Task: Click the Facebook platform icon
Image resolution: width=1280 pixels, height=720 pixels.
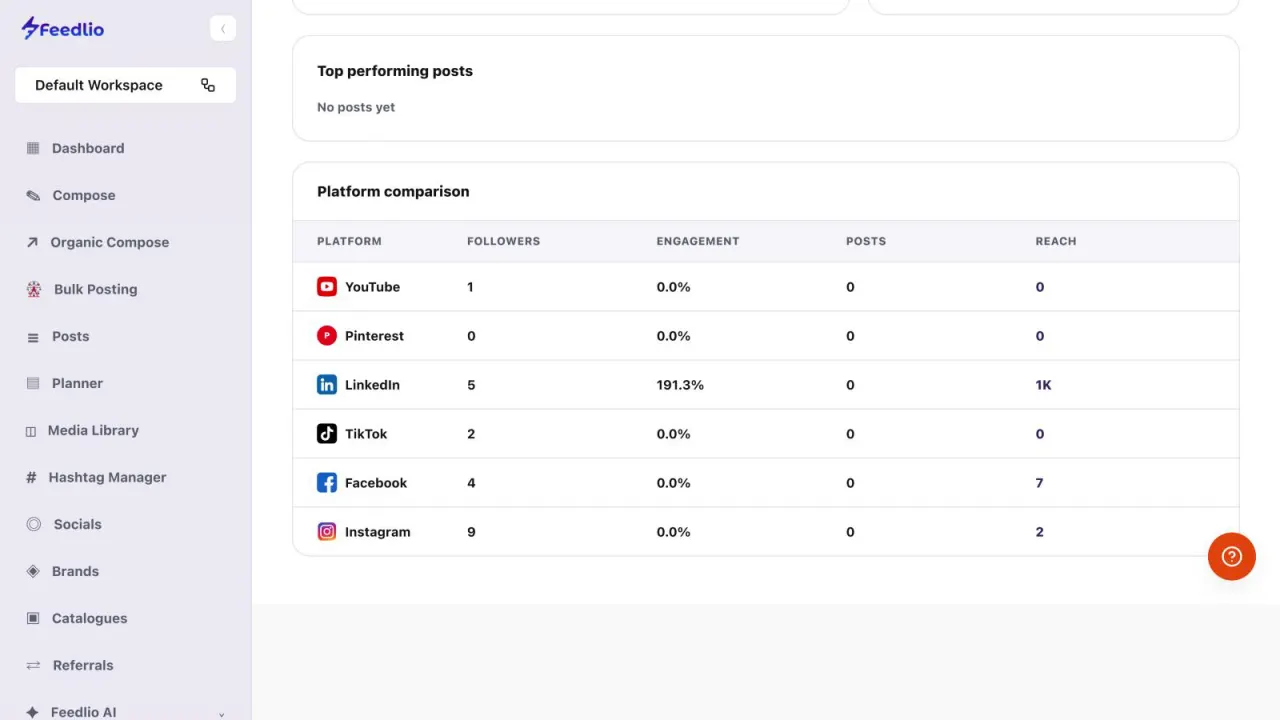Action: click(327, 483)
